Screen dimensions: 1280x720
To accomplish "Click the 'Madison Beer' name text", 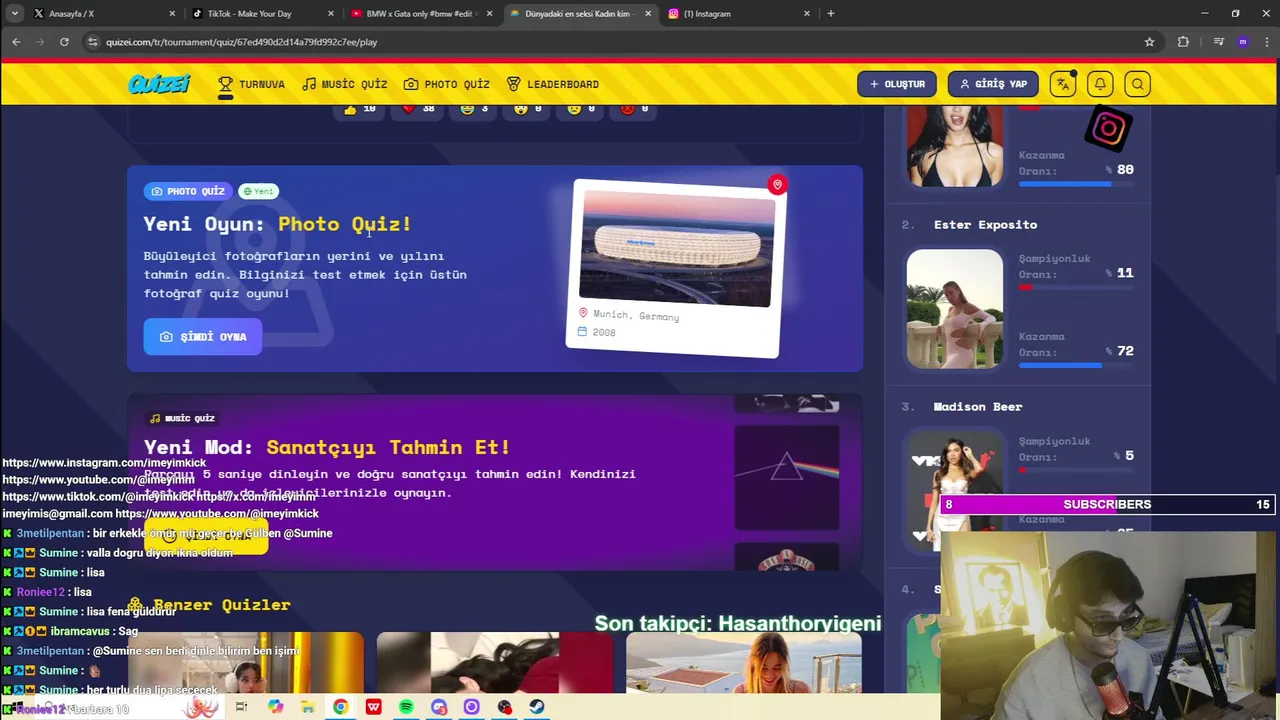I will click(977, 406).
